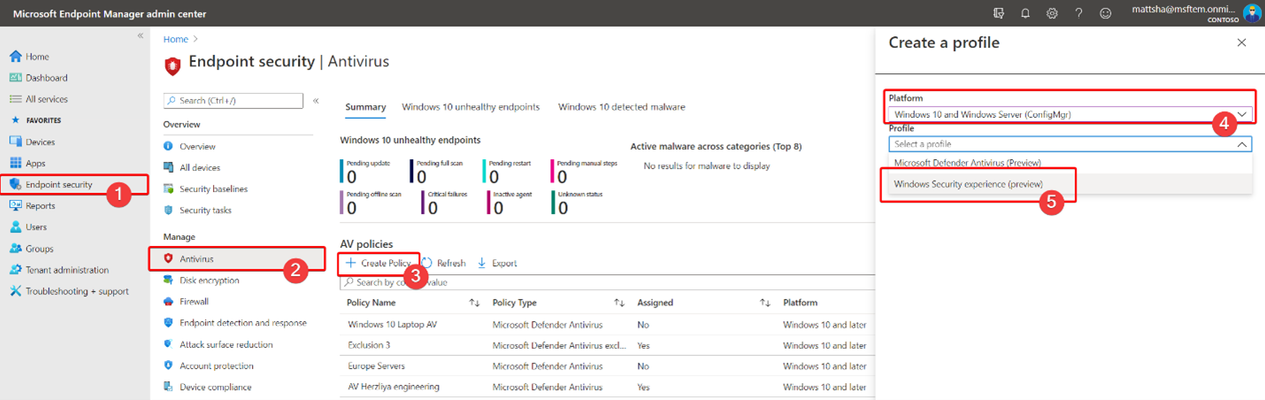Screen dimensions: 1265x400
Task: Export the AV policies list
Action: [x=496, y=263]
